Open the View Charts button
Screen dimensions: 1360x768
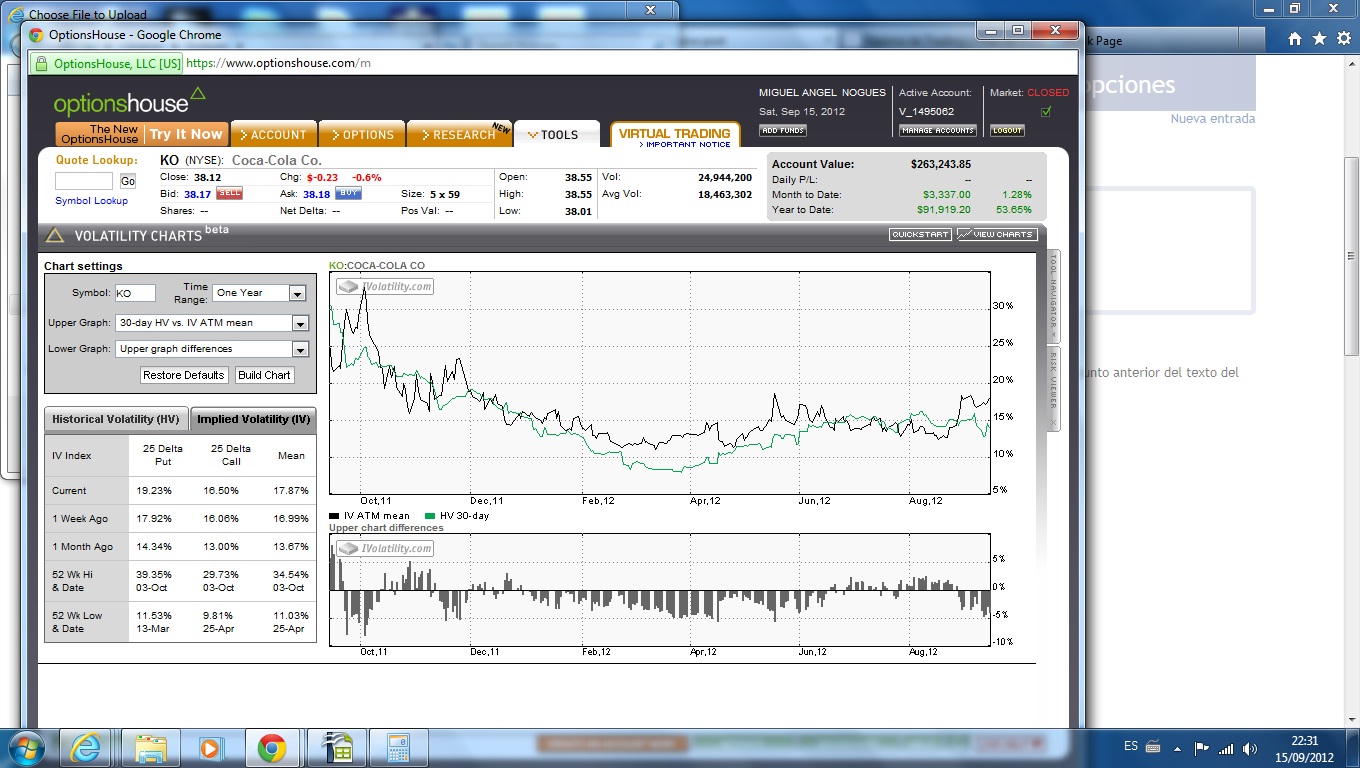tap(996, 234)
